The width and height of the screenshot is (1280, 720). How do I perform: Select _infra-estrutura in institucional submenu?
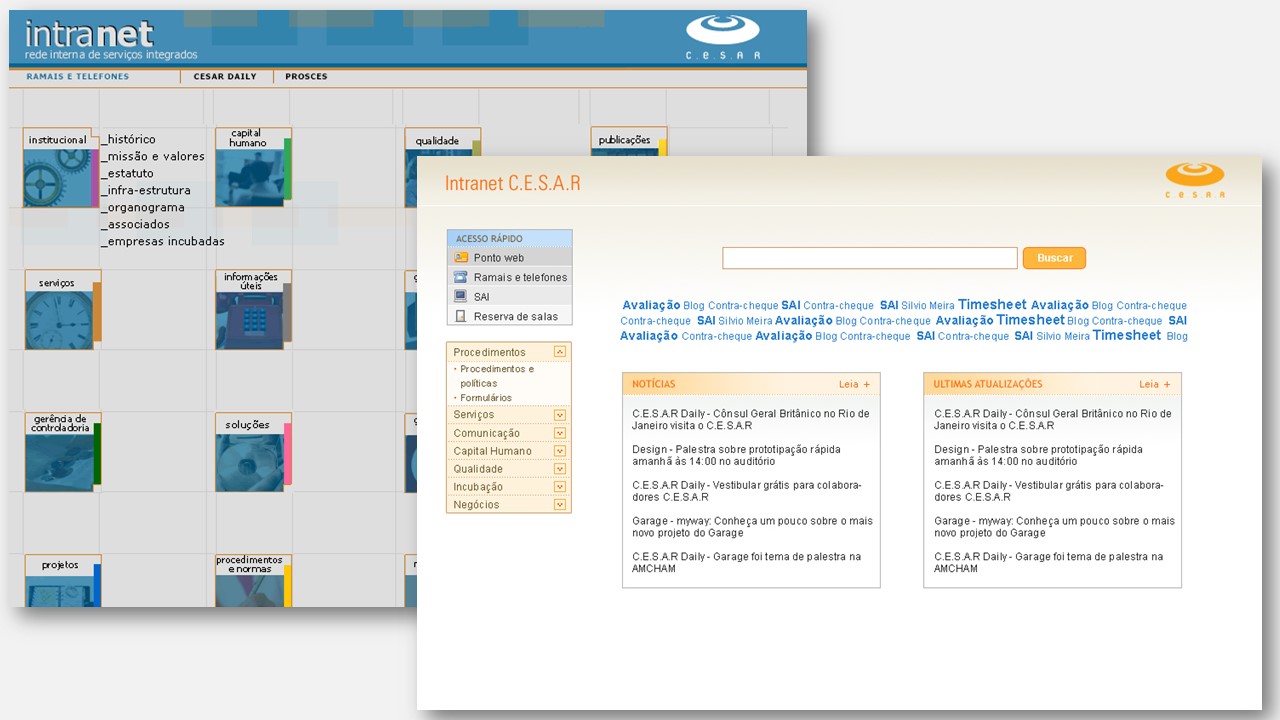[146, 190]
